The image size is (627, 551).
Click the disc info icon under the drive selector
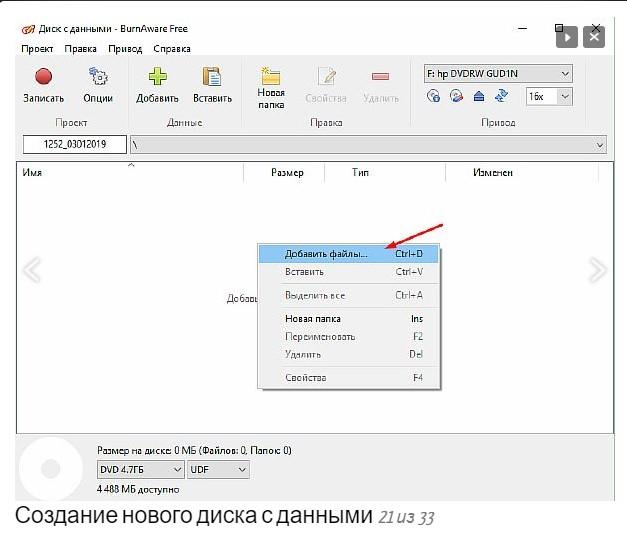[434, 96]
